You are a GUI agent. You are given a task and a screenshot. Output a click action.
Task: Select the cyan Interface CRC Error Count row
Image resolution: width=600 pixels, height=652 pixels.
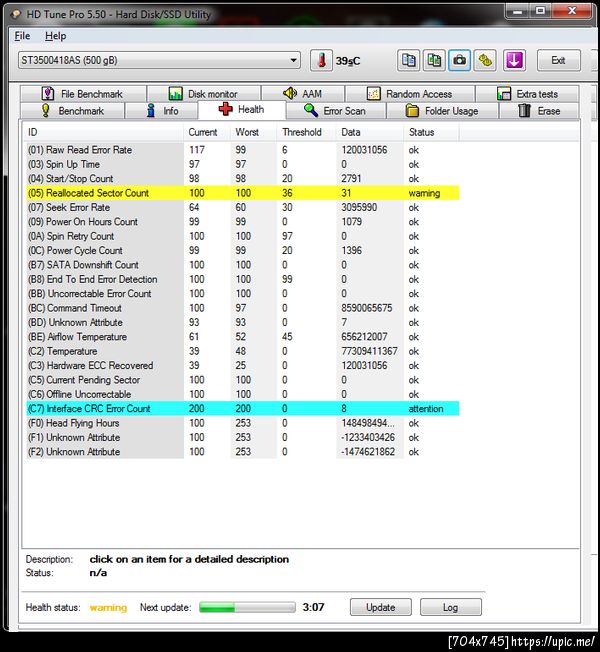point(243,409)
